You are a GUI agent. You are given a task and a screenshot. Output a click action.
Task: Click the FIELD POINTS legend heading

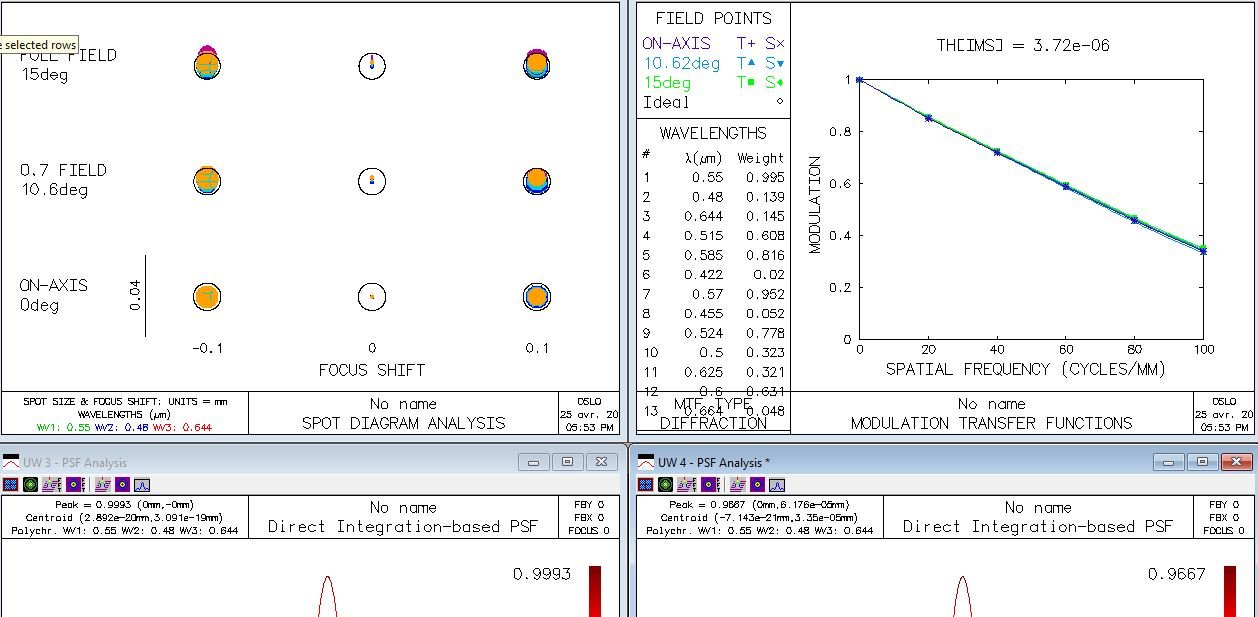pyautogui.click(x=713, y=18)
